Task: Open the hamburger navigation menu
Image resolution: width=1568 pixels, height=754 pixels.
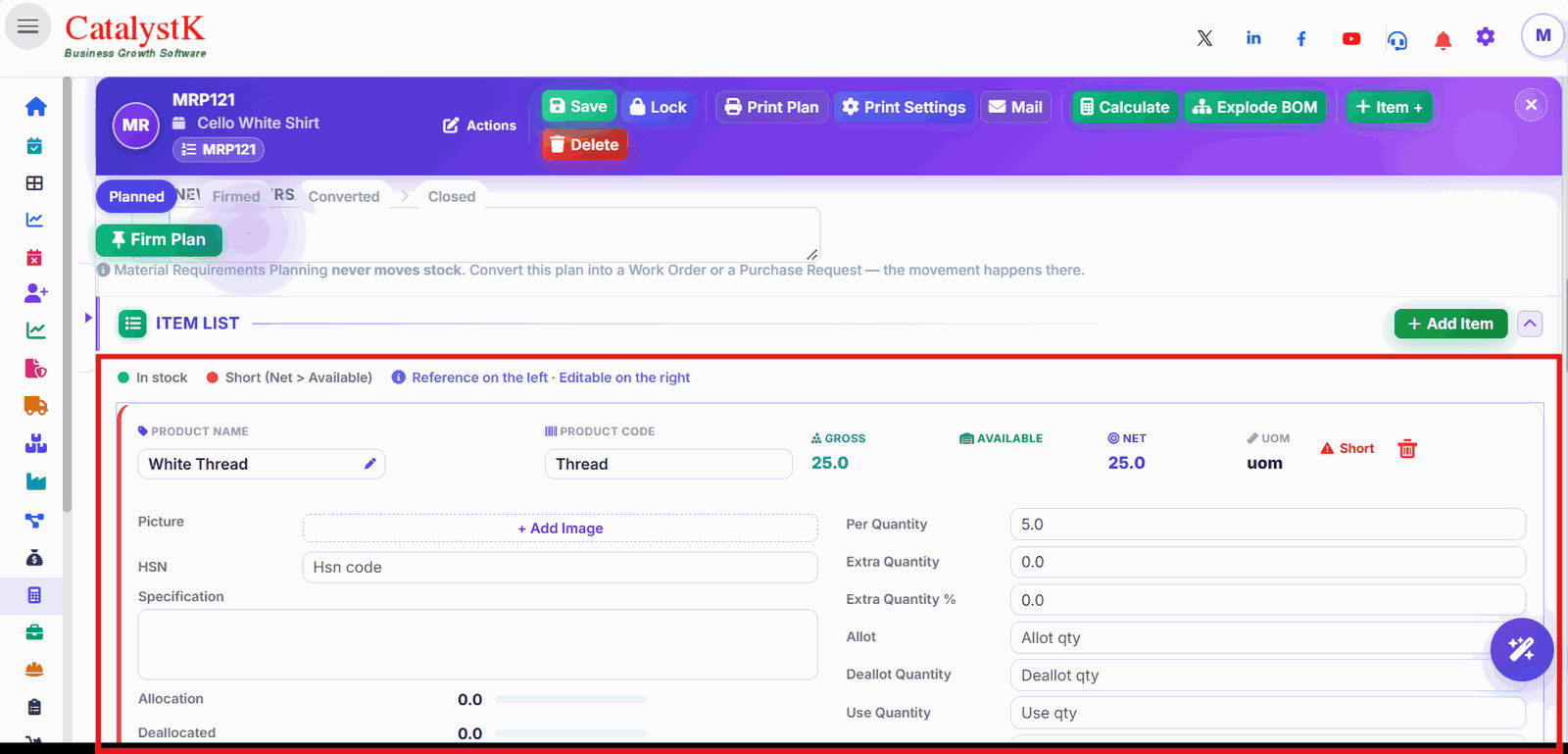Action: tap(27, 26)
